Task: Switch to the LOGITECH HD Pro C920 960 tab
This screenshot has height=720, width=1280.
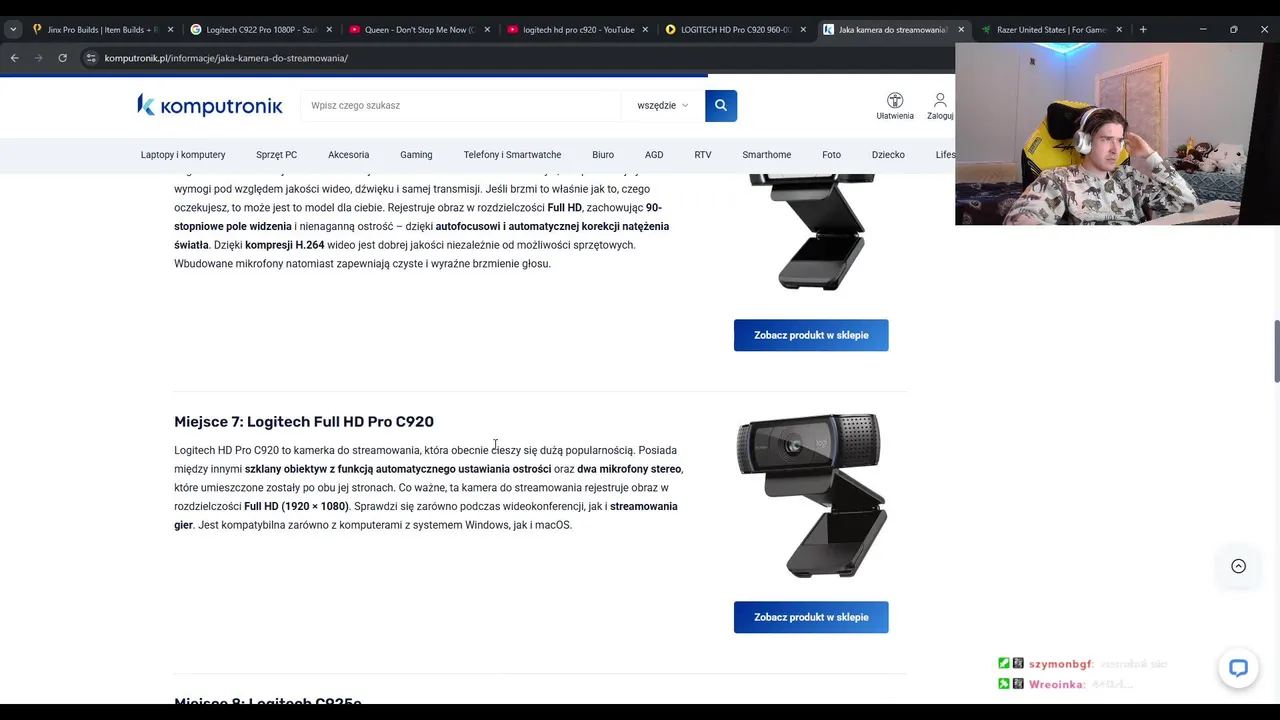Action: (x=734, y=30)
